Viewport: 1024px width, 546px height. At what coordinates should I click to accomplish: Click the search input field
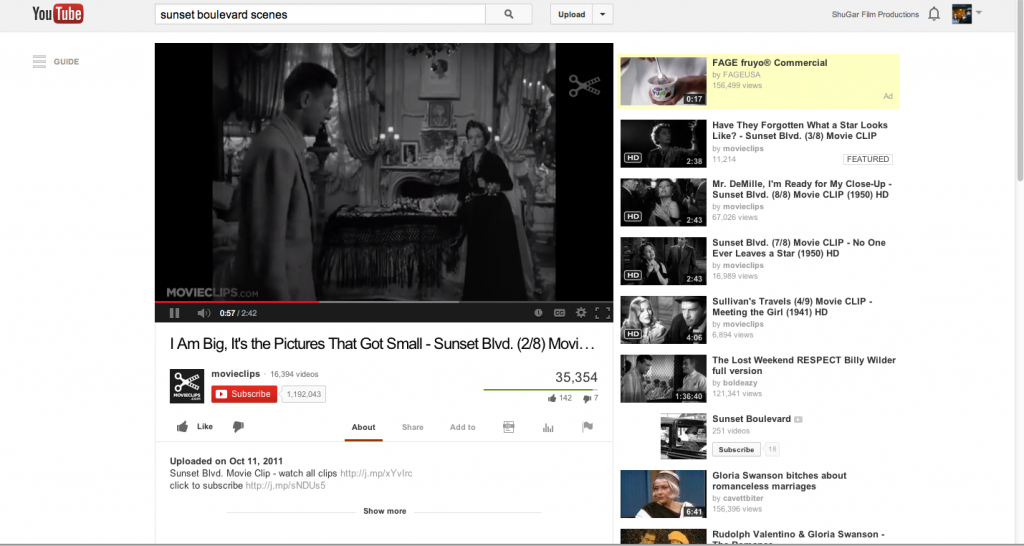point(320,14)
